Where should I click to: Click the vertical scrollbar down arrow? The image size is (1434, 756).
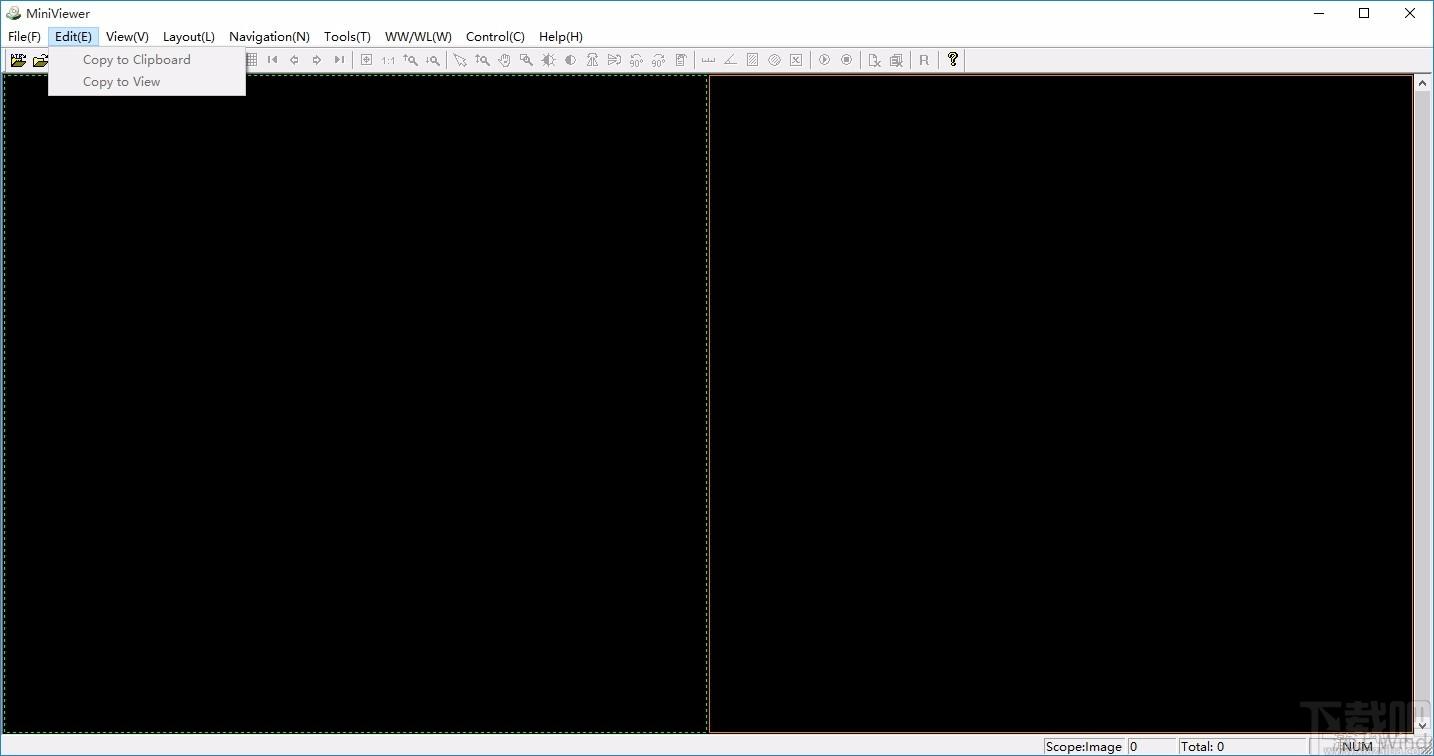[1423, 726]
